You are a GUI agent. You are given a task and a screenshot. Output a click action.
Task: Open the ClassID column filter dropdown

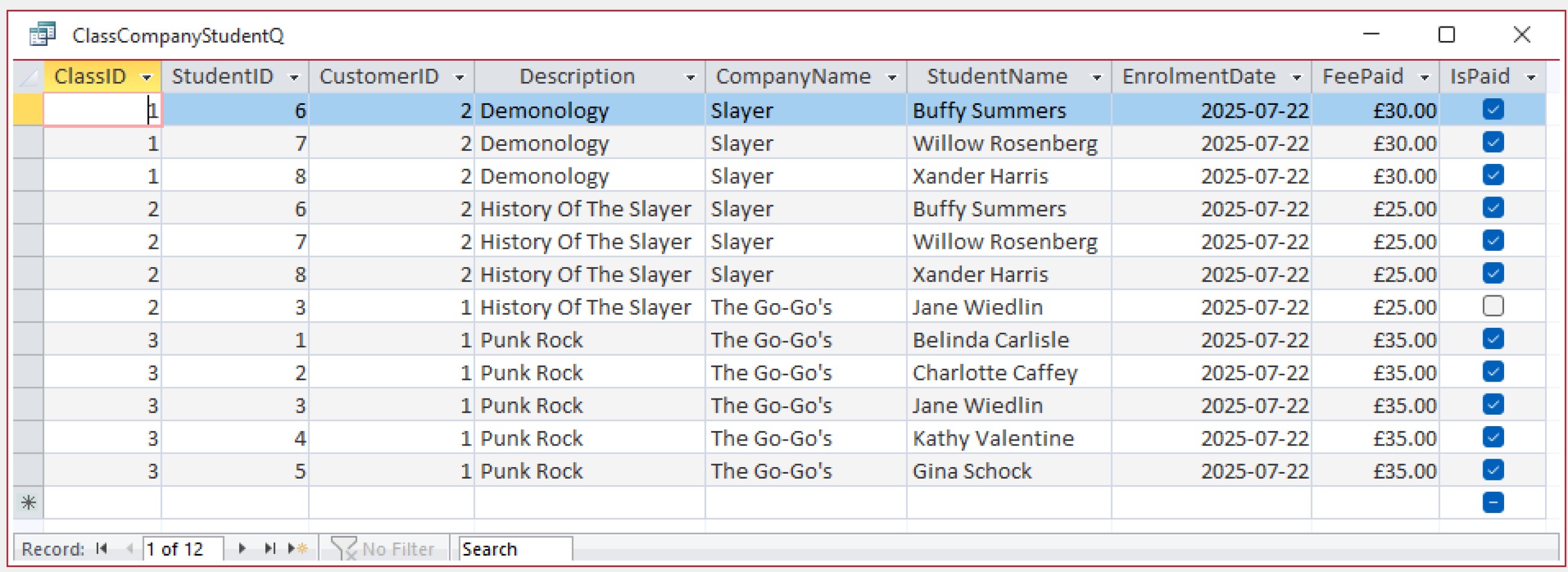(146, 78)
